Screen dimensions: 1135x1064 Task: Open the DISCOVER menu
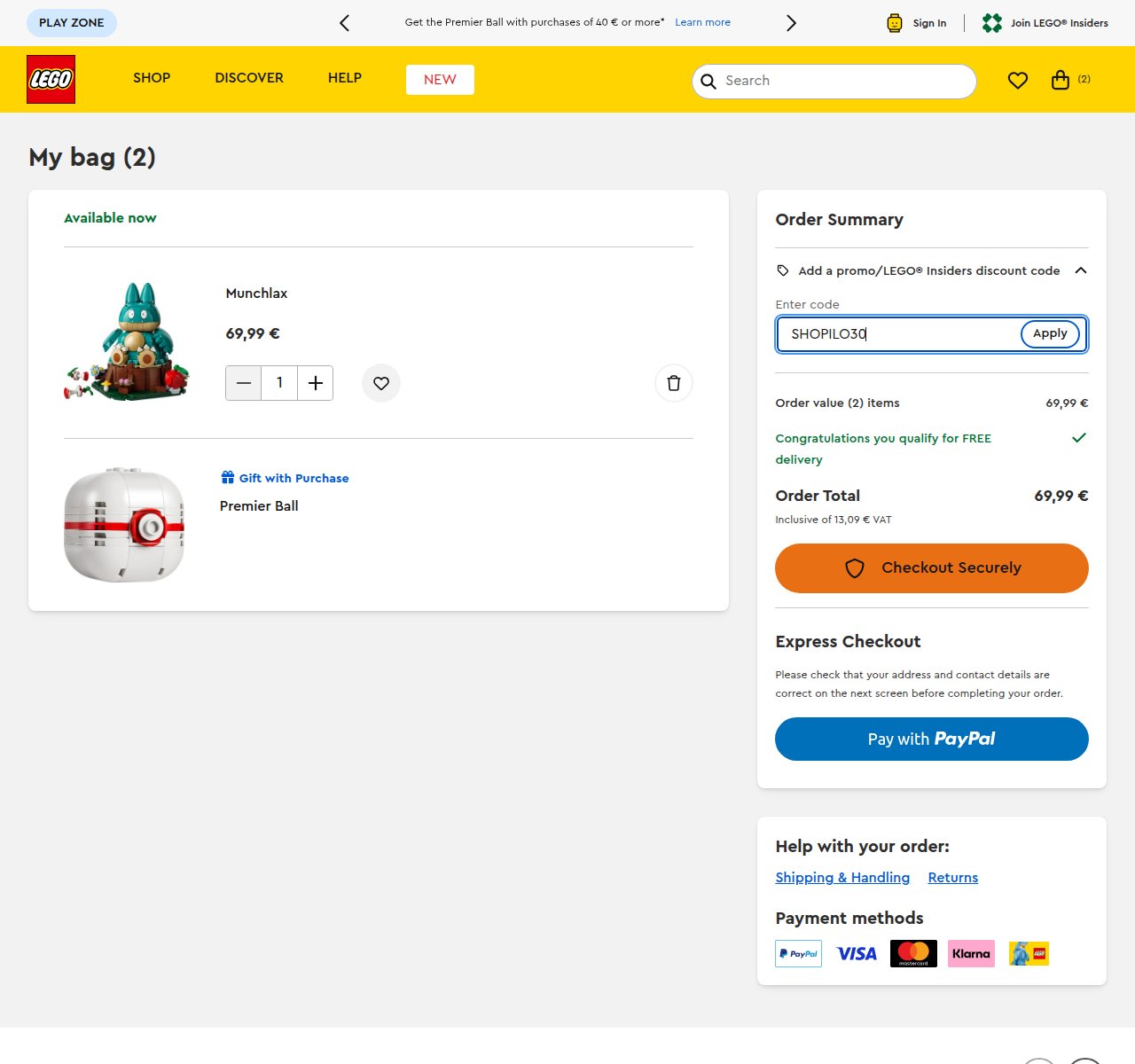[249, 78]
